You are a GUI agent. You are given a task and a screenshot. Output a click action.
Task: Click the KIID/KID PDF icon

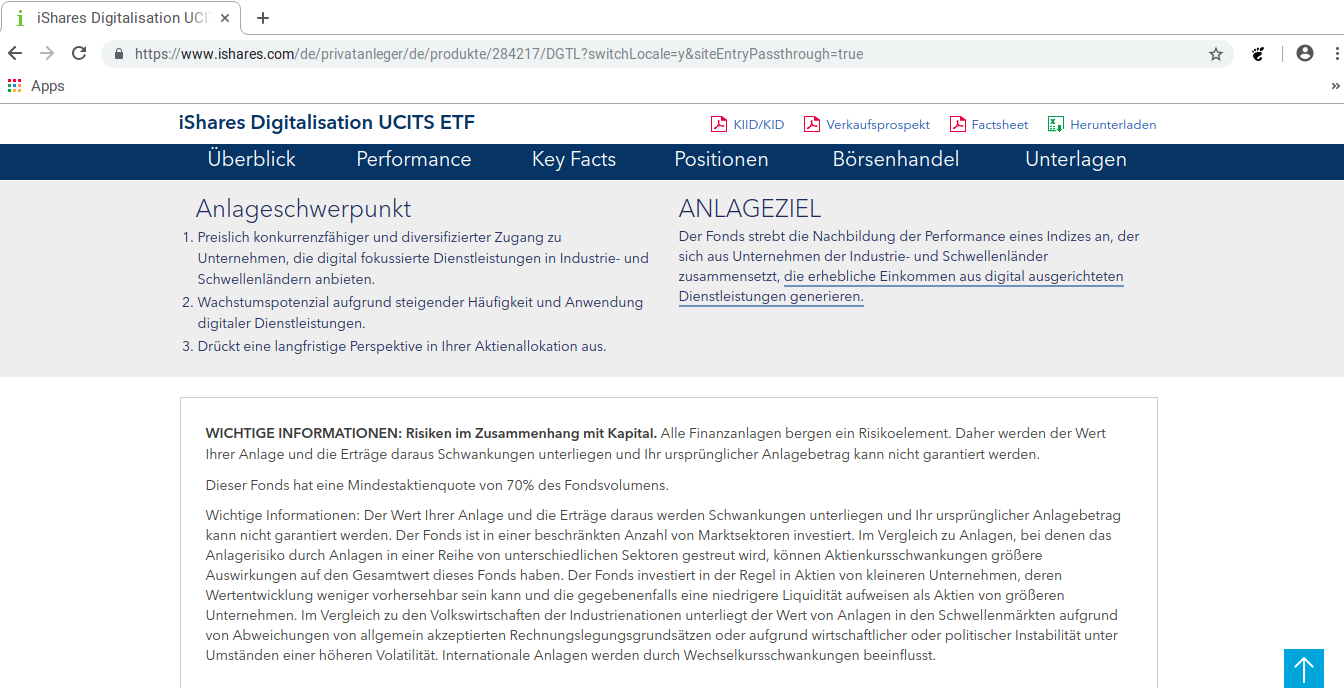coord(718,125)
